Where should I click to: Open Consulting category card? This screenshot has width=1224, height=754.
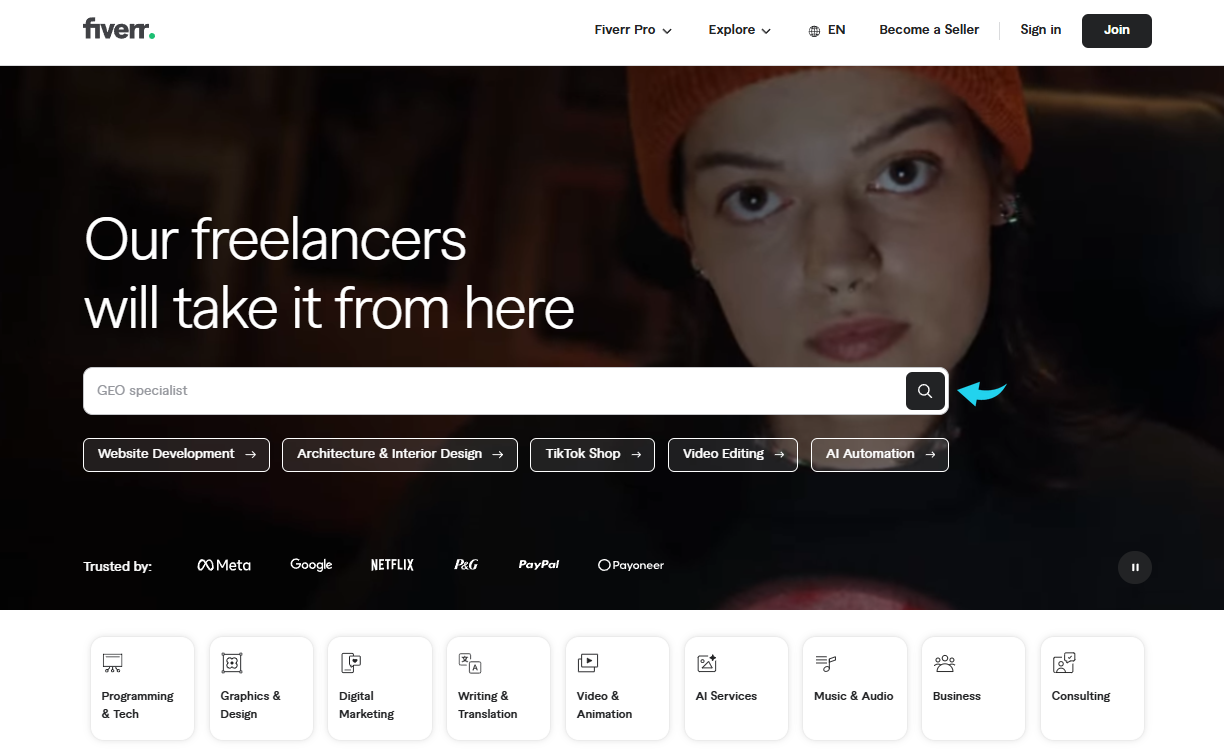point(1092,688)
